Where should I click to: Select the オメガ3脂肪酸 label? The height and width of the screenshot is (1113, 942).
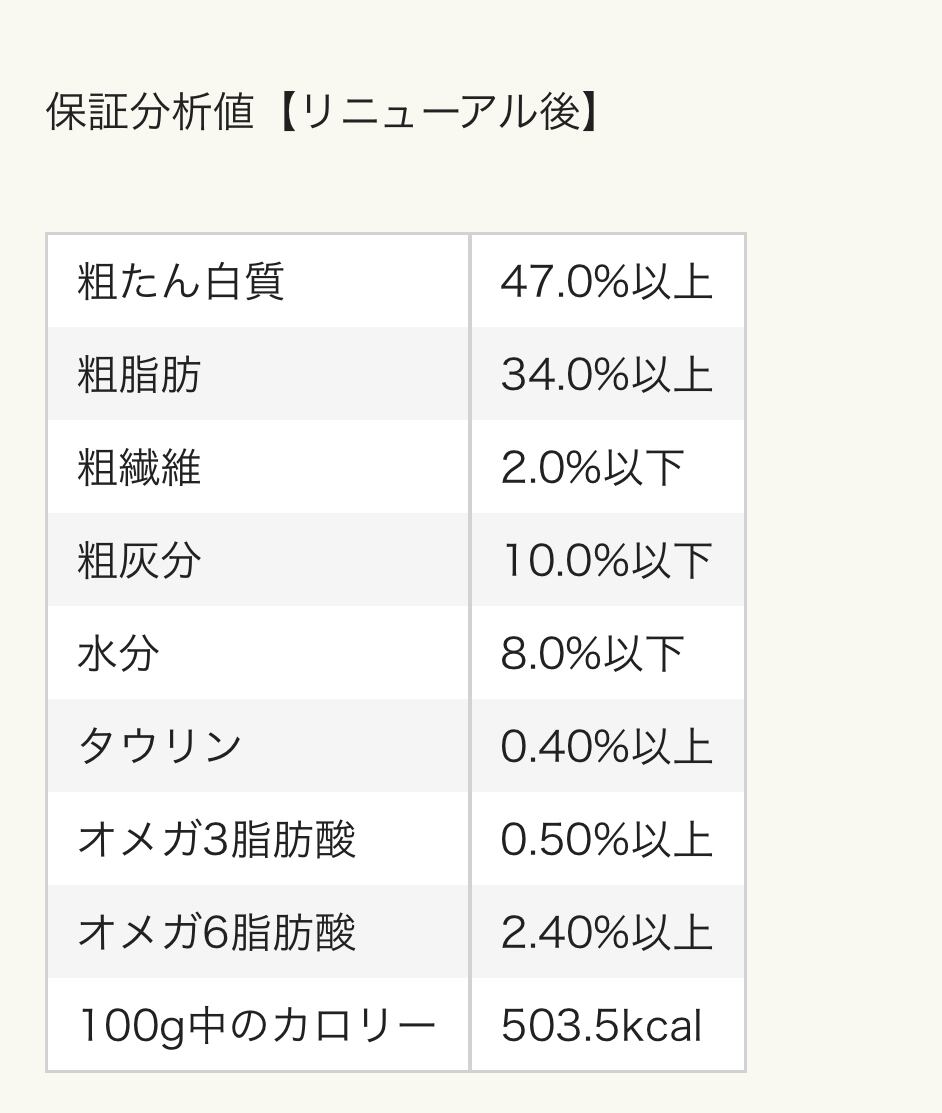coord(216,839)
